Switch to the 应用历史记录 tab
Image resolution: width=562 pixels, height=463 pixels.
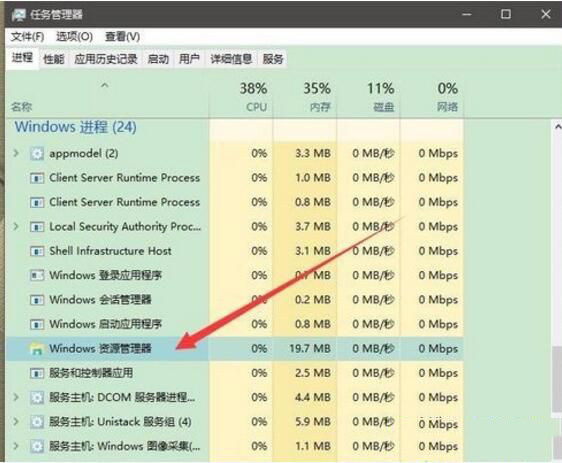tap(106, 59)
